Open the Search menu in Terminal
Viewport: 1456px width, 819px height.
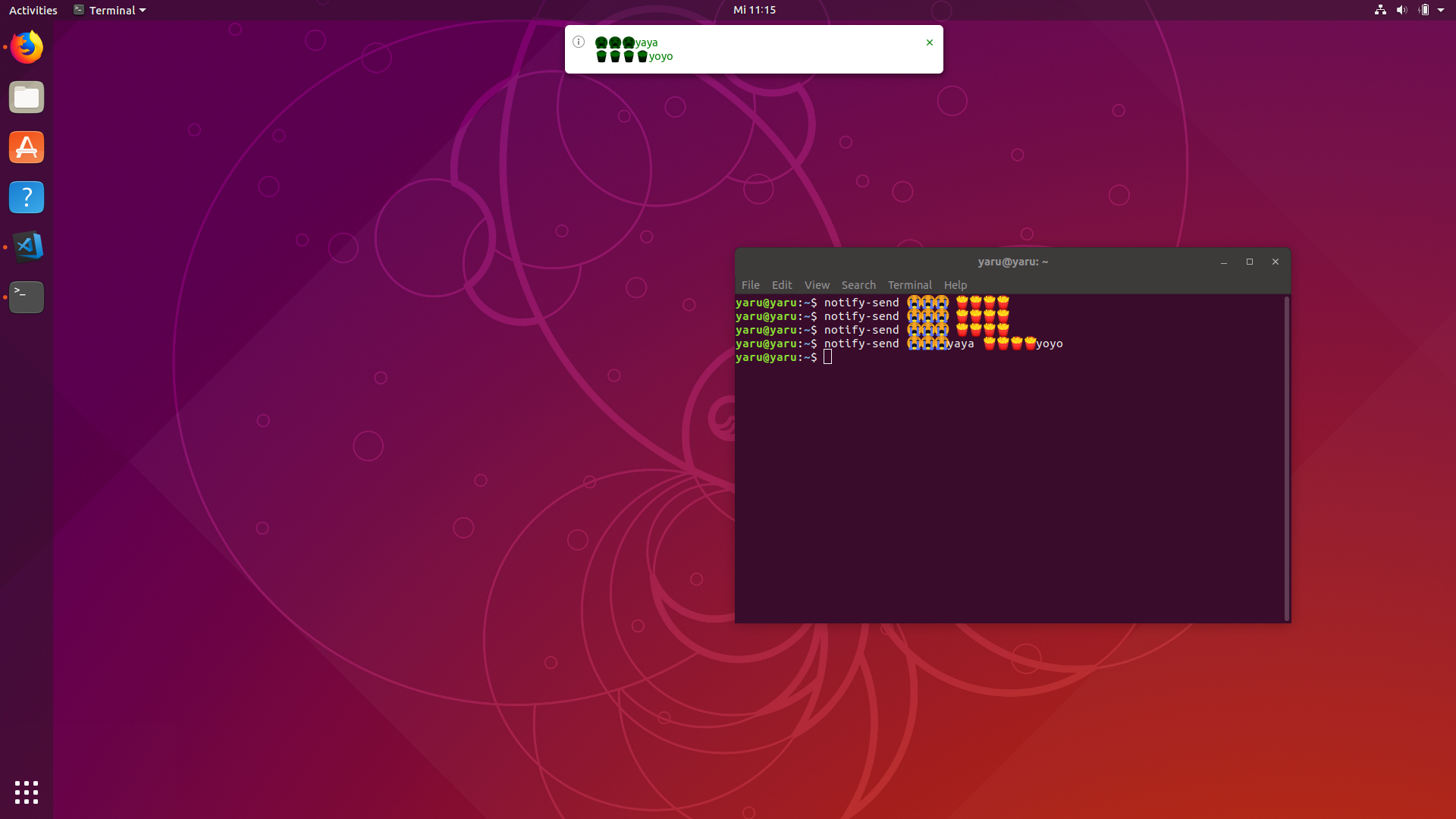[x=858, y=284]
